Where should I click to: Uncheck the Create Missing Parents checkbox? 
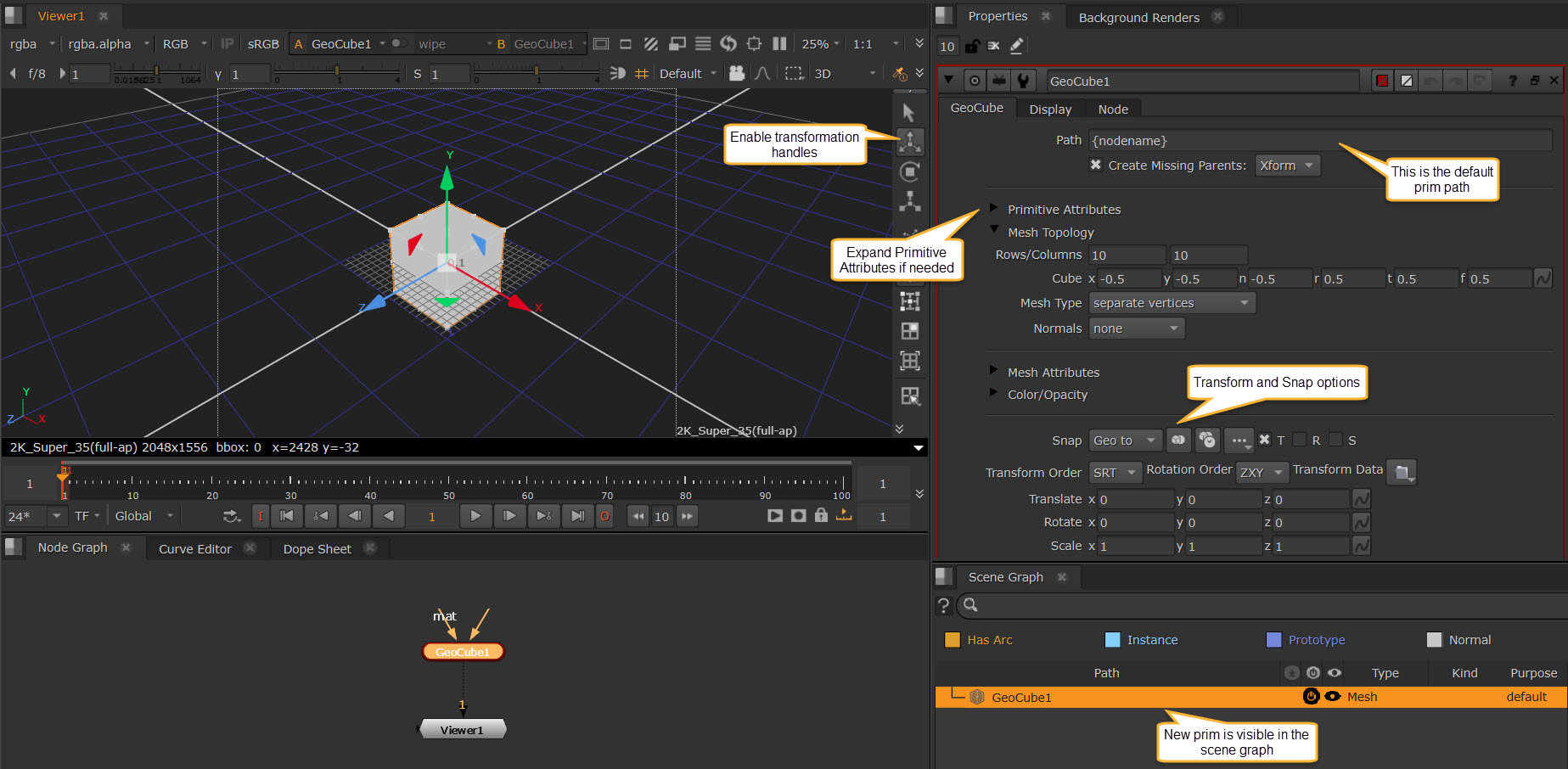click(x=1095, y=166)
